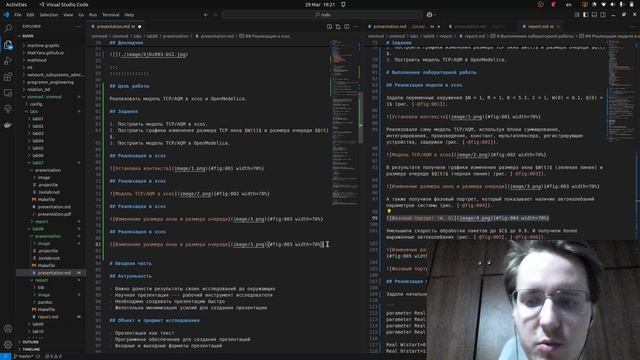Open the Accounts icon in activity bar
Image resolution: width=640 pixels, height=360 pixels.
point(8,329)
